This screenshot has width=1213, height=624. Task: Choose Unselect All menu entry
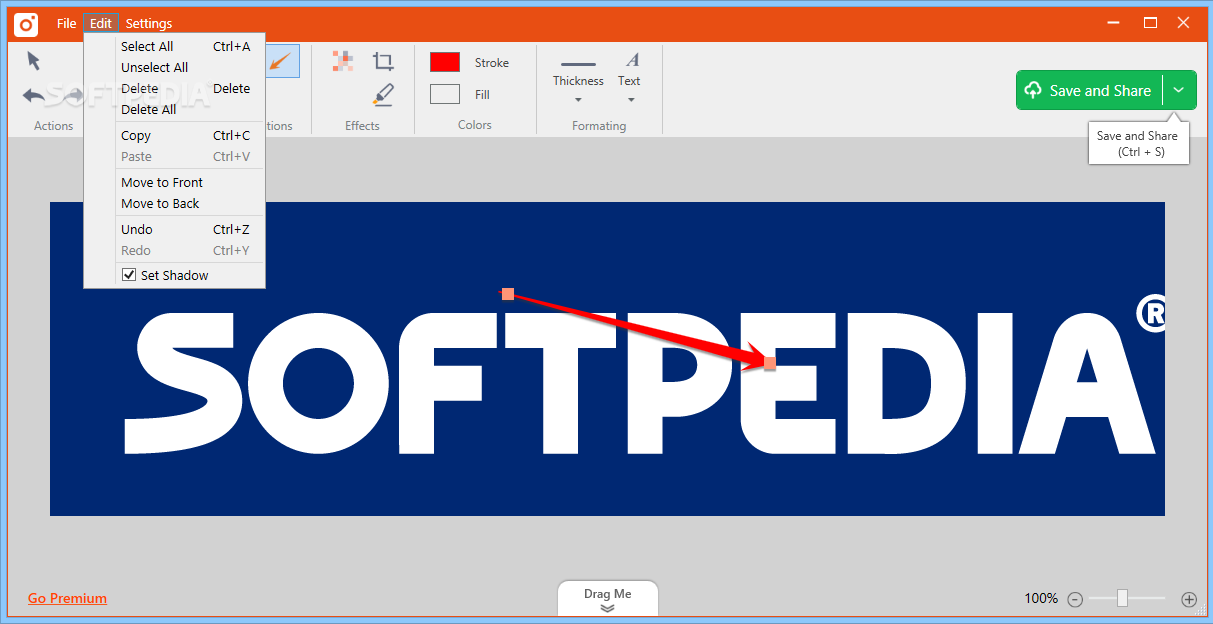click(x=174, y=67)
